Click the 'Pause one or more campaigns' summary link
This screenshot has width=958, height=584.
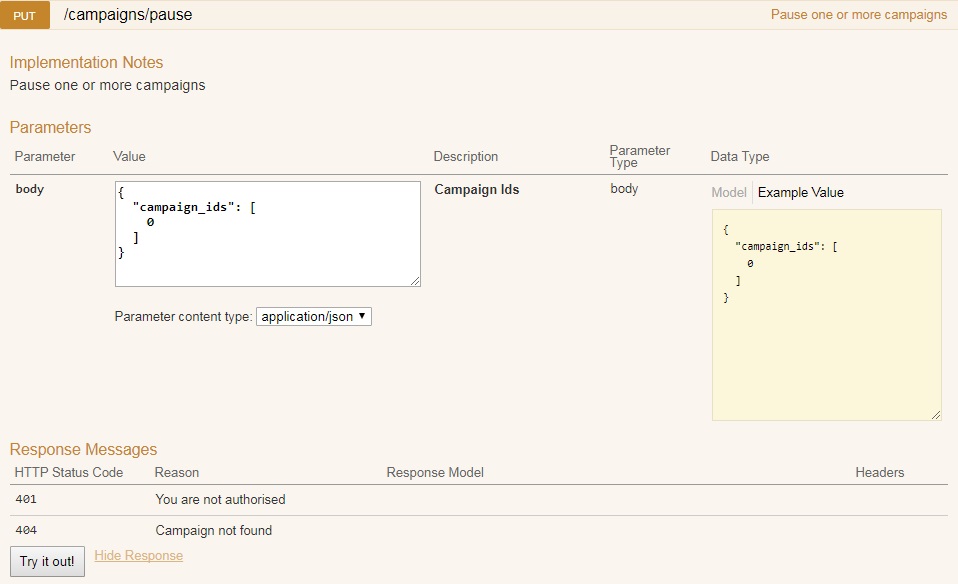pyautogui.click(x=858, y=15)
